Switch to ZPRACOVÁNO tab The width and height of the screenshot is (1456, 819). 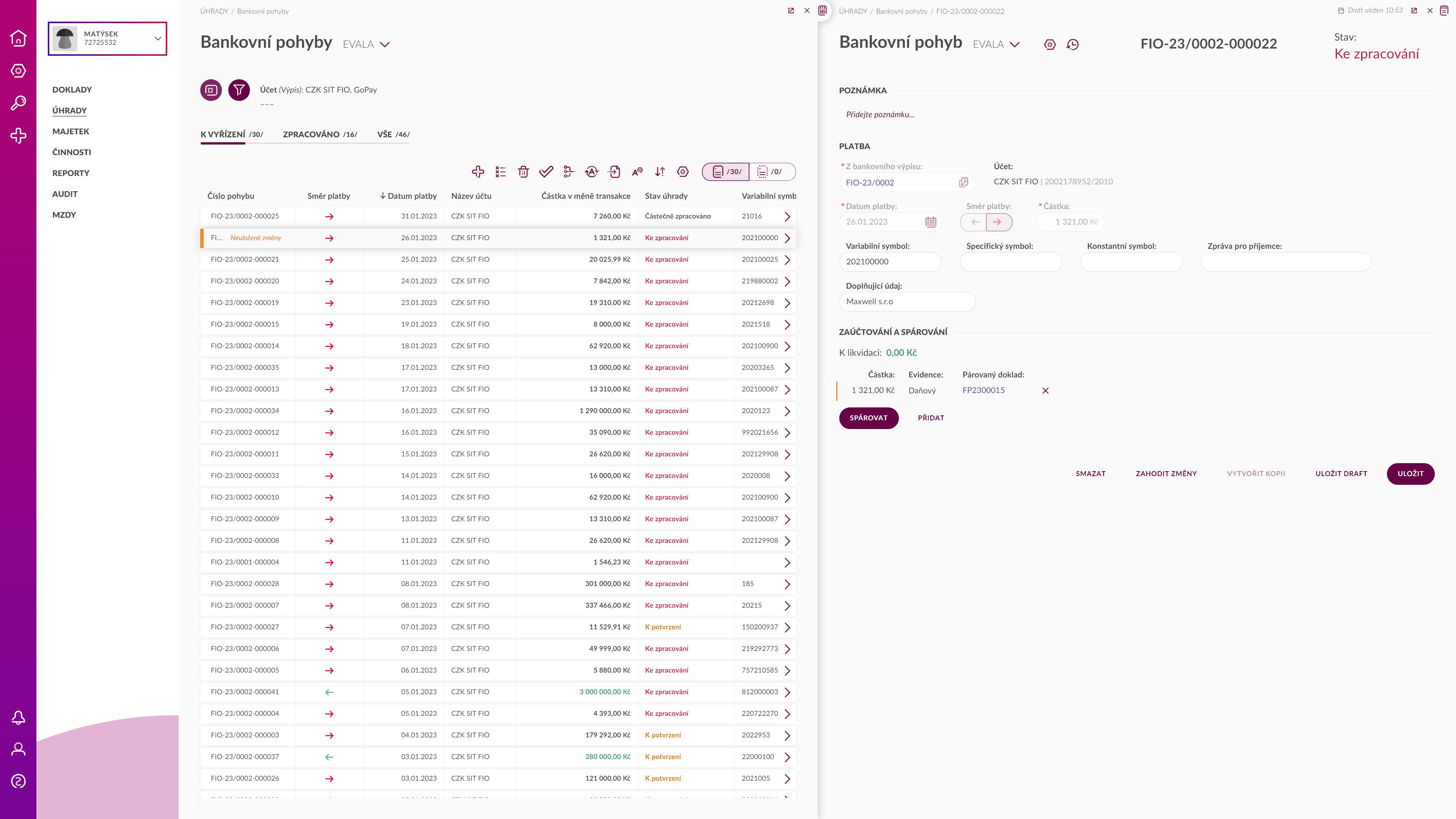(x=320, y=135)
